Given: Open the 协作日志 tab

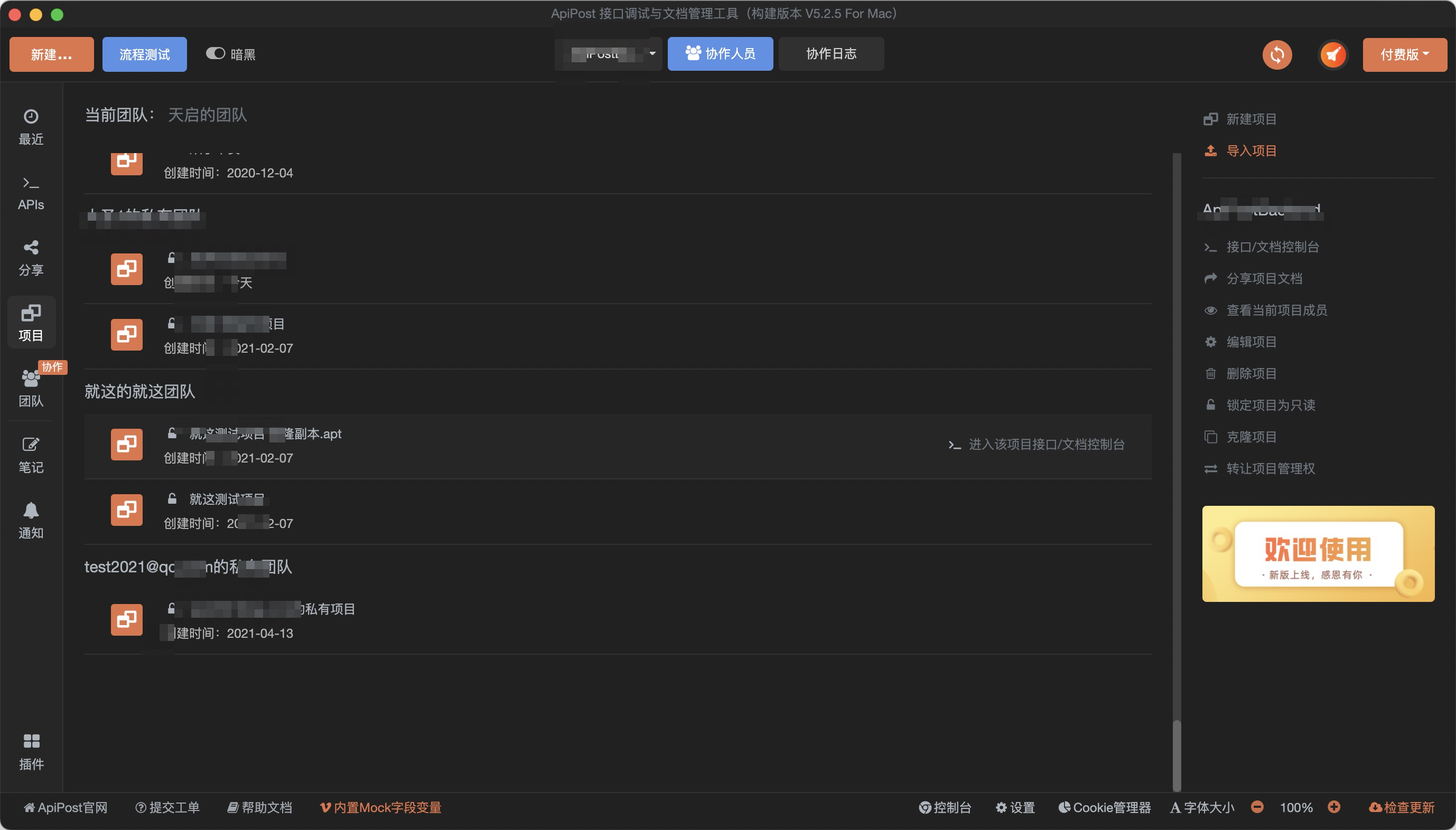Looking at the screenshot, I should click(x=831, y=53).
